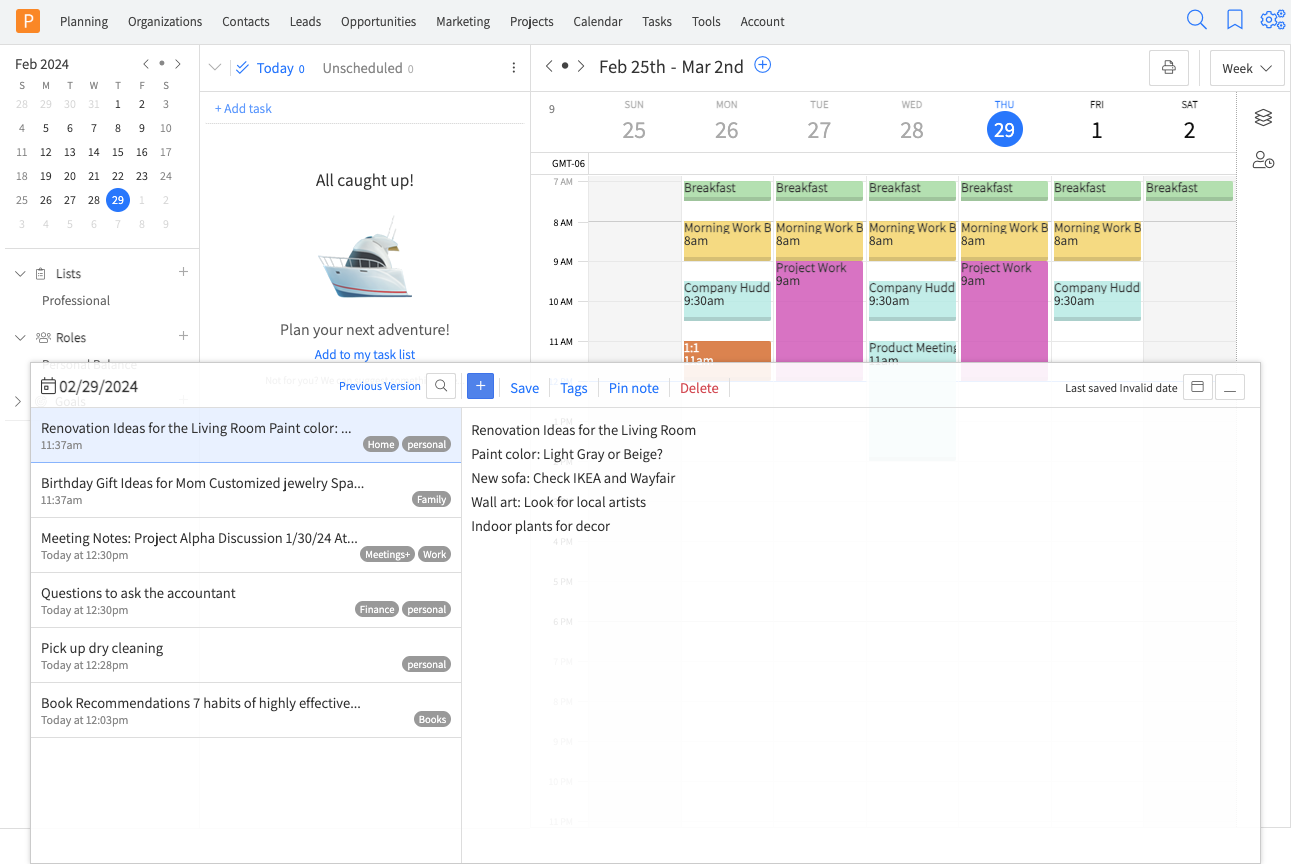Open the calendar layers icon
The width and height of the screenshot is (1291, 864).
click(x=1263, y=118)
